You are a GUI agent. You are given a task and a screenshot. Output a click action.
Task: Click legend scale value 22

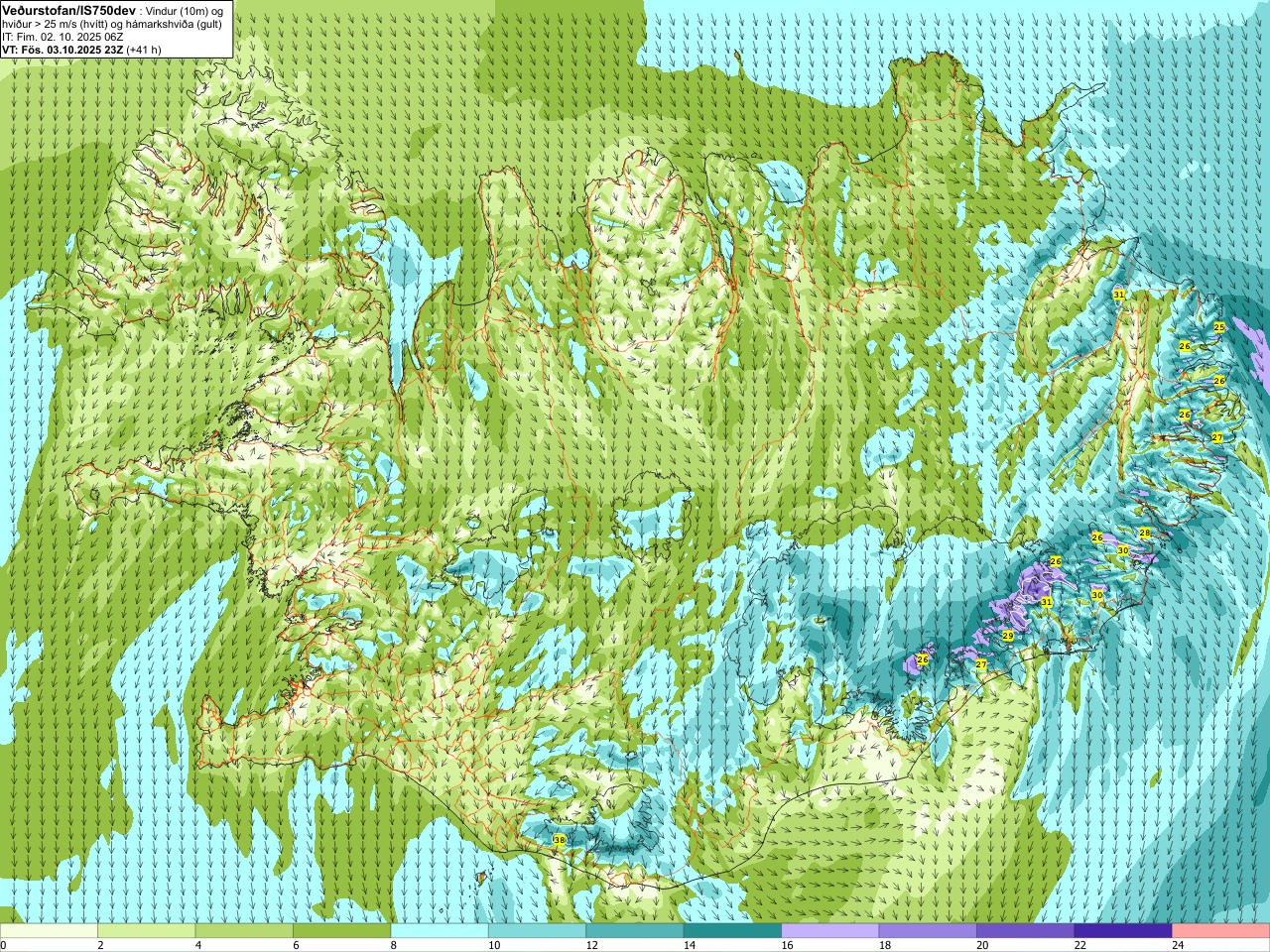(1079, 945)
